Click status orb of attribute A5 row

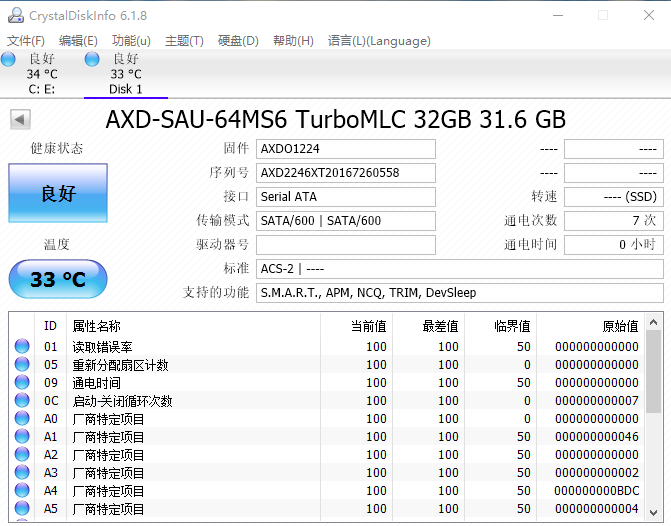[x=22, y=508]
